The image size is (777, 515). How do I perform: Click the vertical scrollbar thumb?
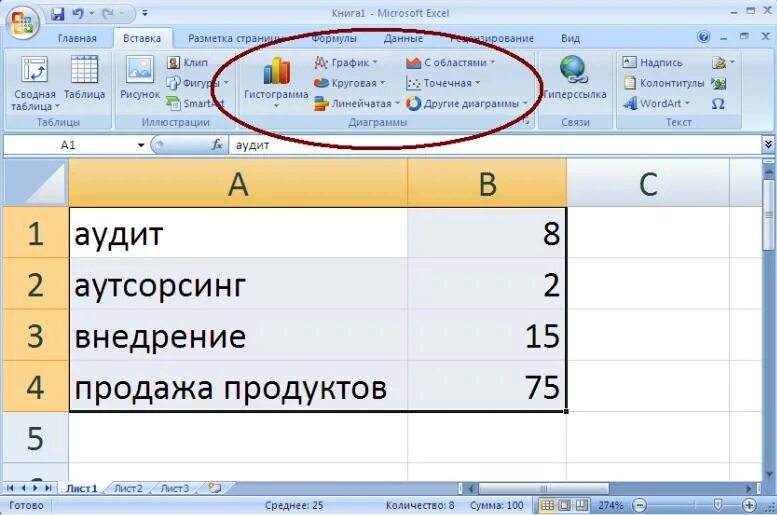click(x=769, y=215)
